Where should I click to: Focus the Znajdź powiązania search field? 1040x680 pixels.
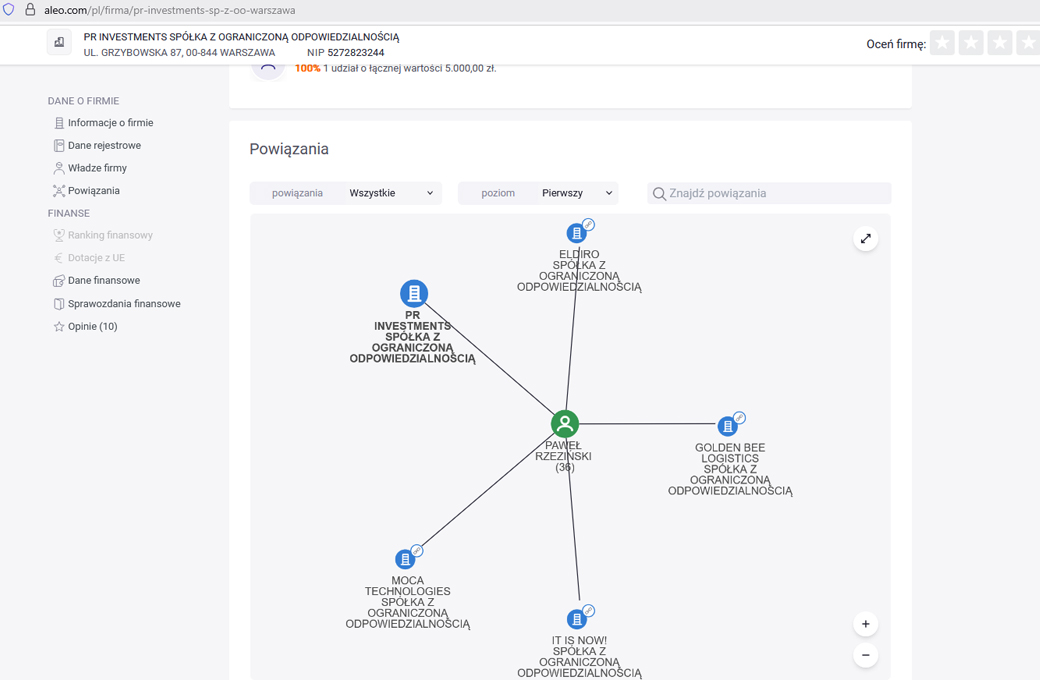click(x=769, y=193)
